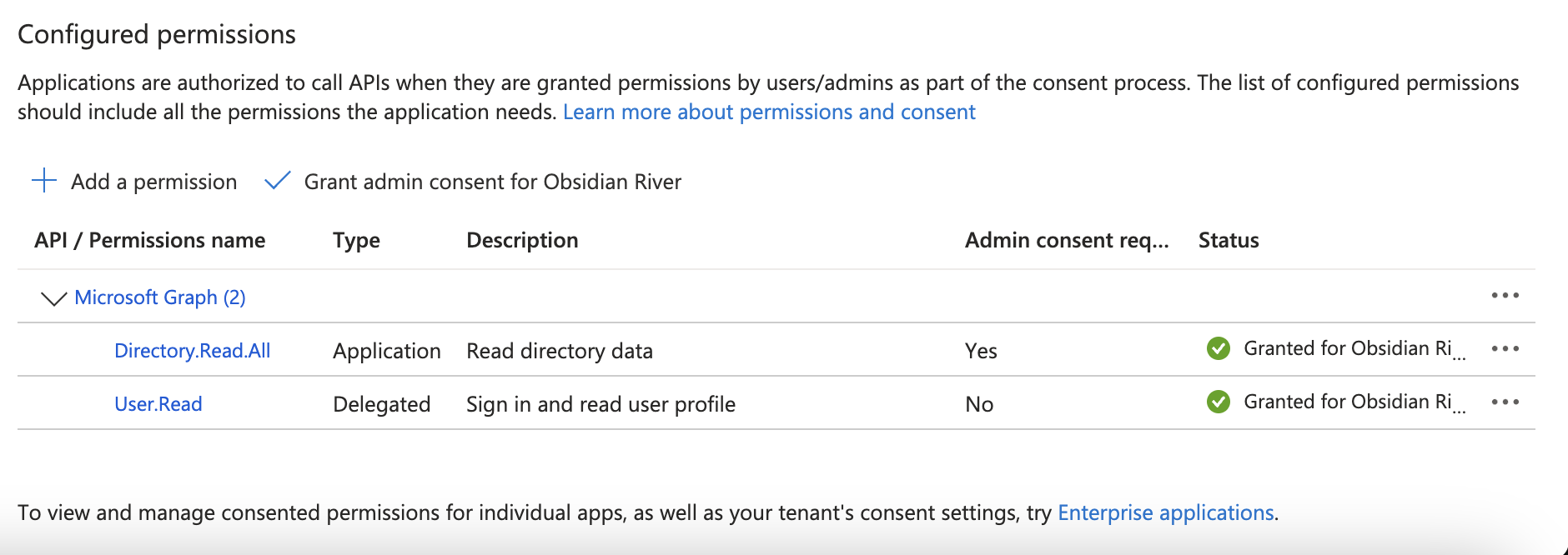Viewport: 1568px width, 555px height.
Task: Open the ellipsis menu for Microsoft Graph row
Action: (1505, 296)
